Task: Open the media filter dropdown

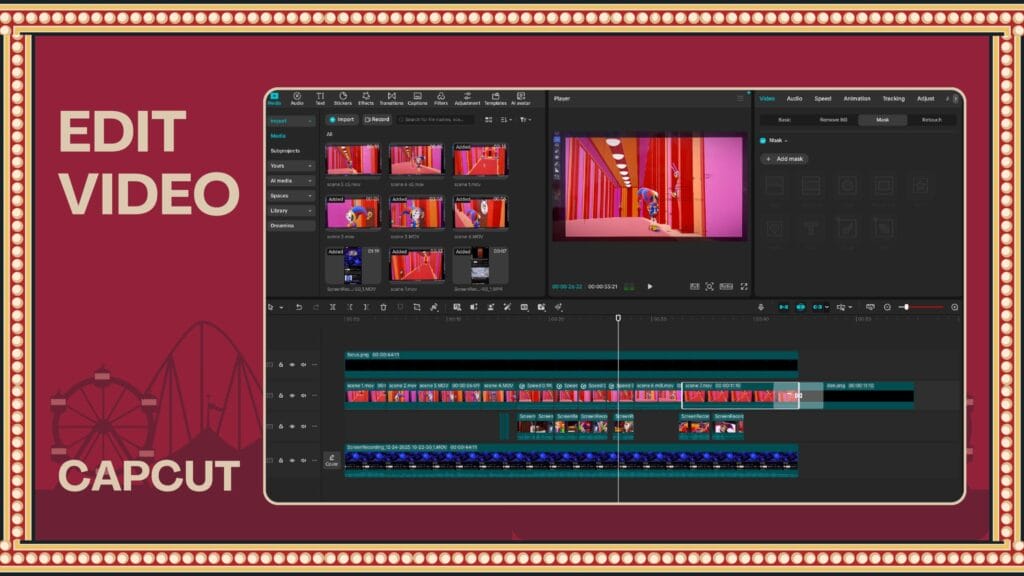Action: [x=525, y=120]
